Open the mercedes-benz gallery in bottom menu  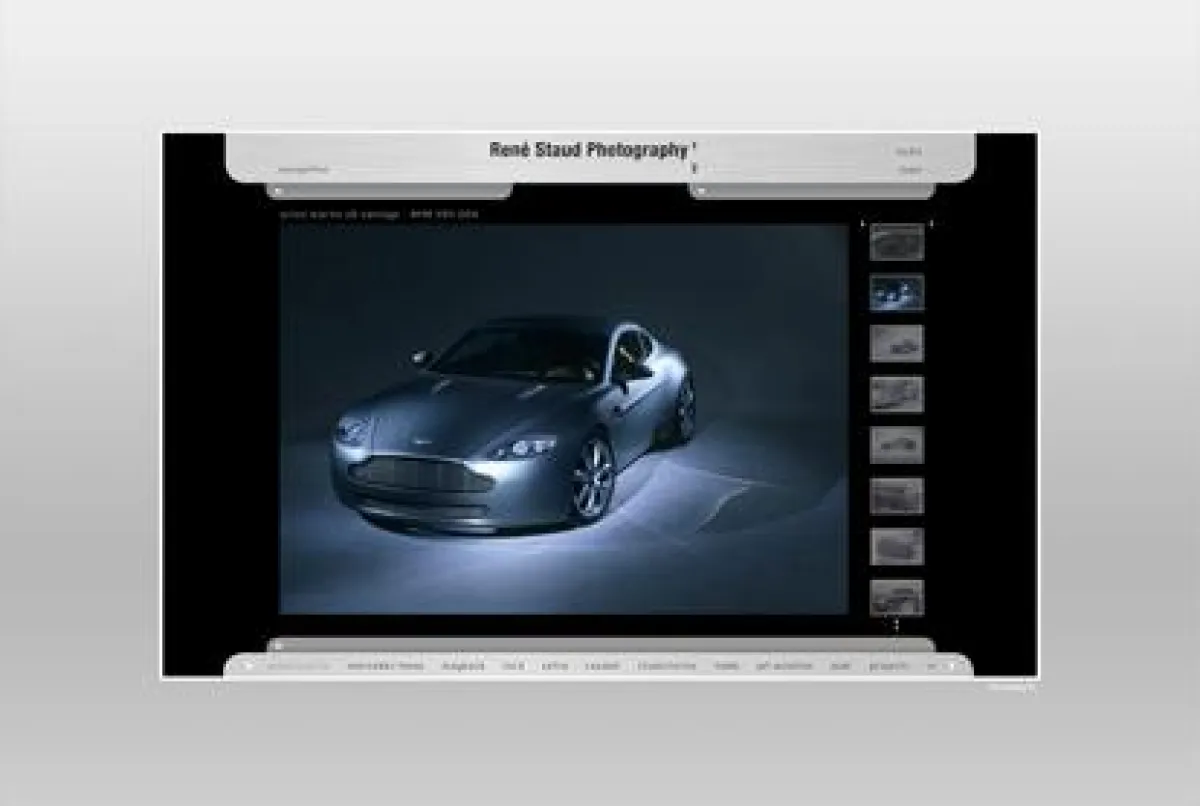tap(386, 666)
